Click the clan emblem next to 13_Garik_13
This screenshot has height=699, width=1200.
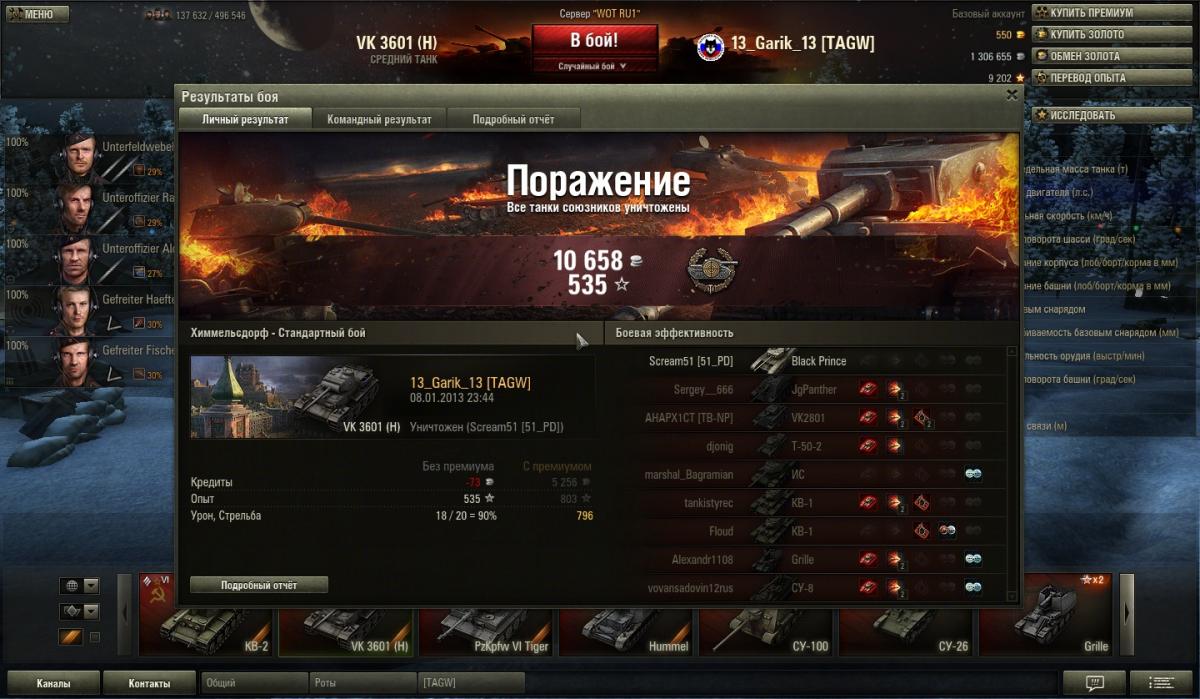pos(710,45)
